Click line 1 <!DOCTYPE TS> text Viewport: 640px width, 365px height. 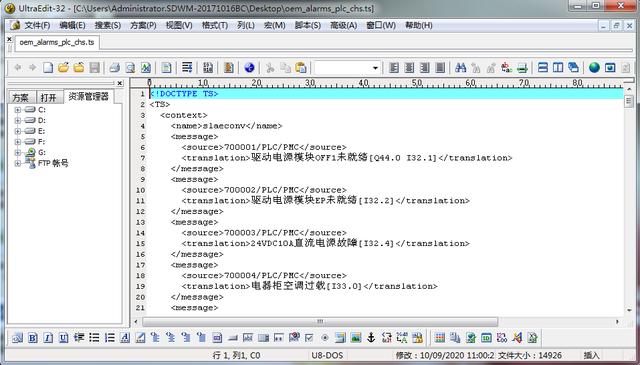(184, 94)
